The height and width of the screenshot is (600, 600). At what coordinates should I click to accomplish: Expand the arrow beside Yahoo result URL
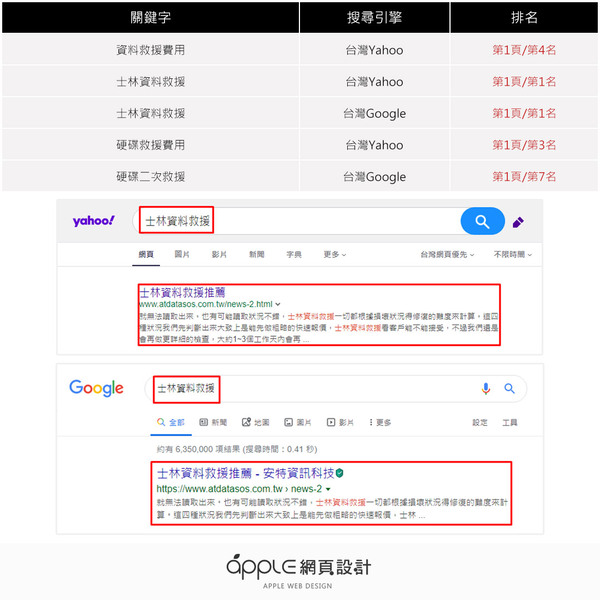(x=278, y=305)
